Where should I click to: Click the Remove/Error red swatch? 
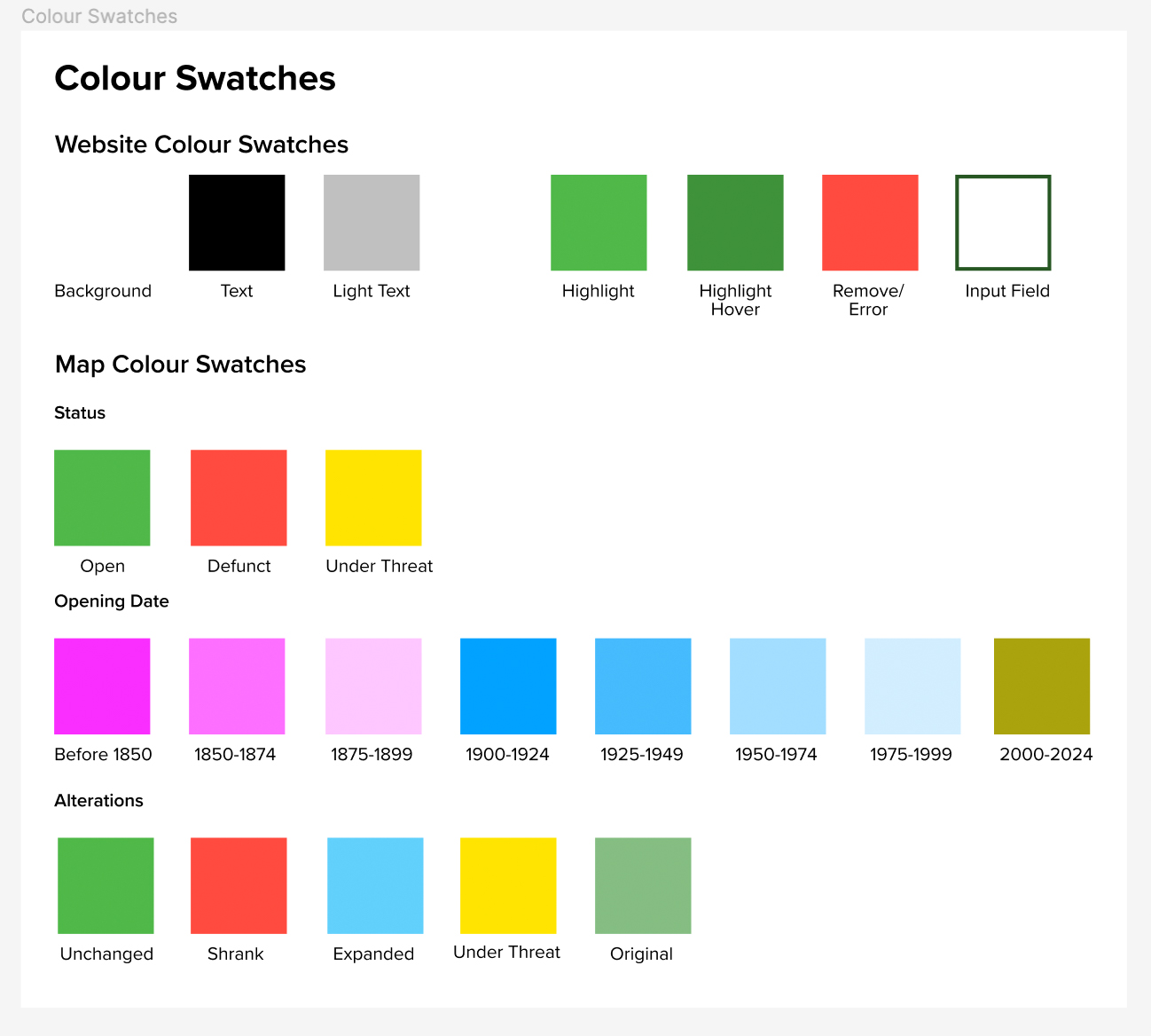coord(870,223)
